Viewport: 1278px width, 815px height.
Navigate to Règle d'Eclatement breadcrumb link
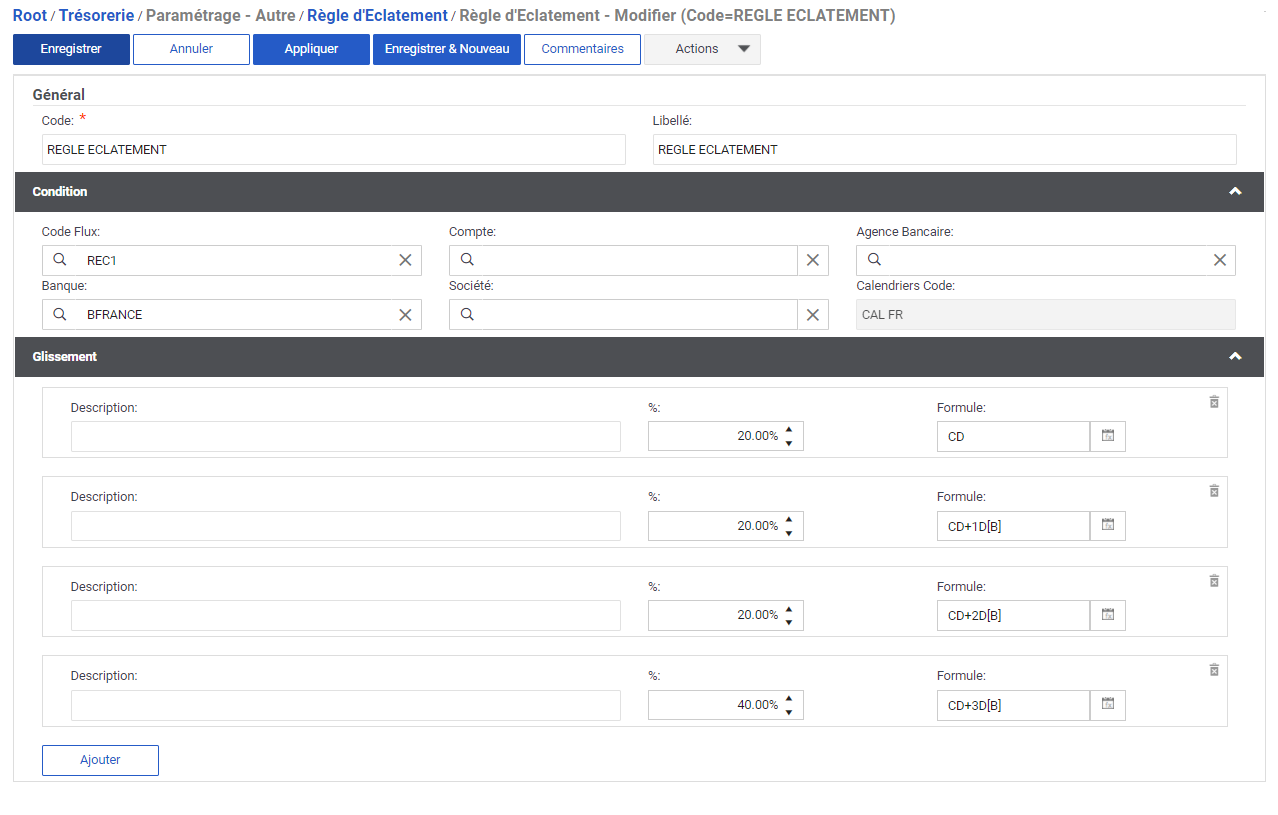click(377, 16)
